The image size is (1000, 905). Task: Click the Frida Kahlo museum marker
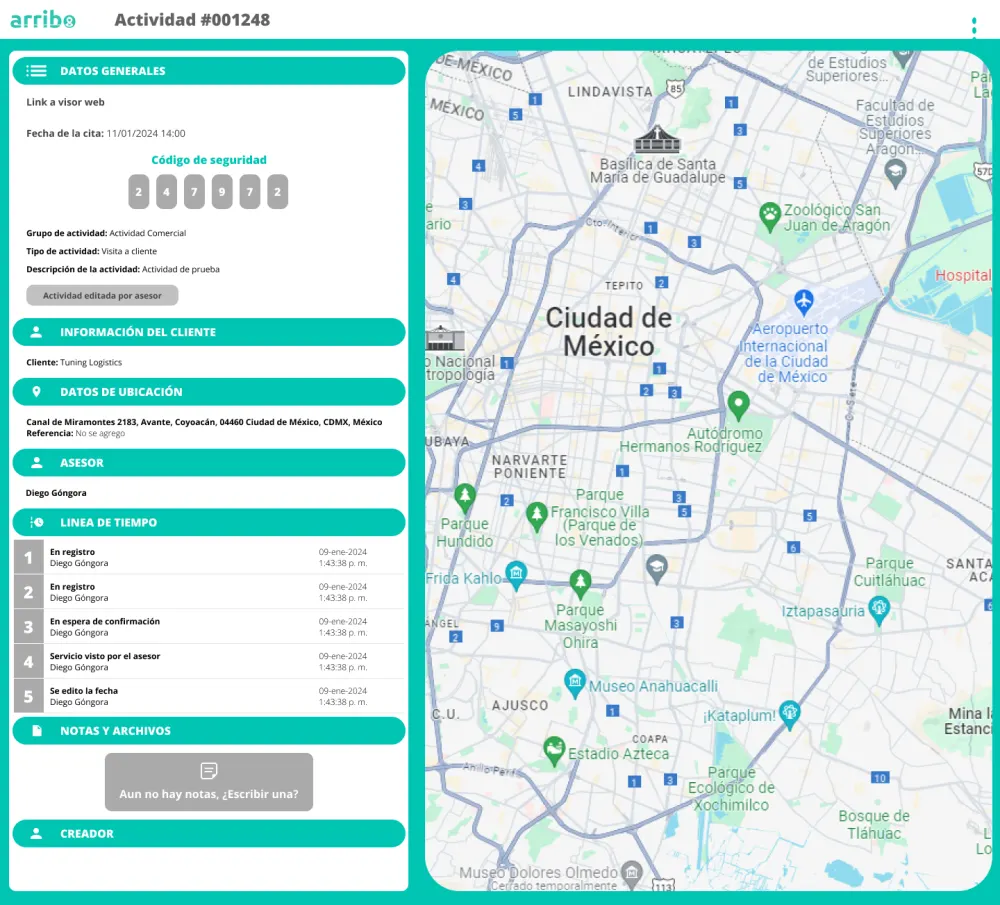point(515,575)
